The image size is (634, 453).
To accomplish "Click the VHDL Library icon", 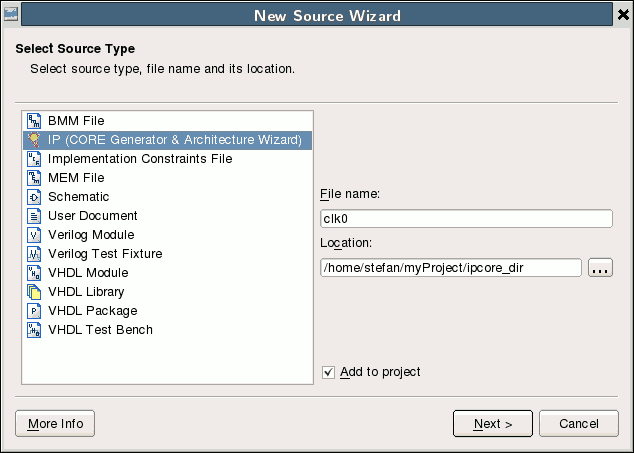I will [x=33, y=292].
